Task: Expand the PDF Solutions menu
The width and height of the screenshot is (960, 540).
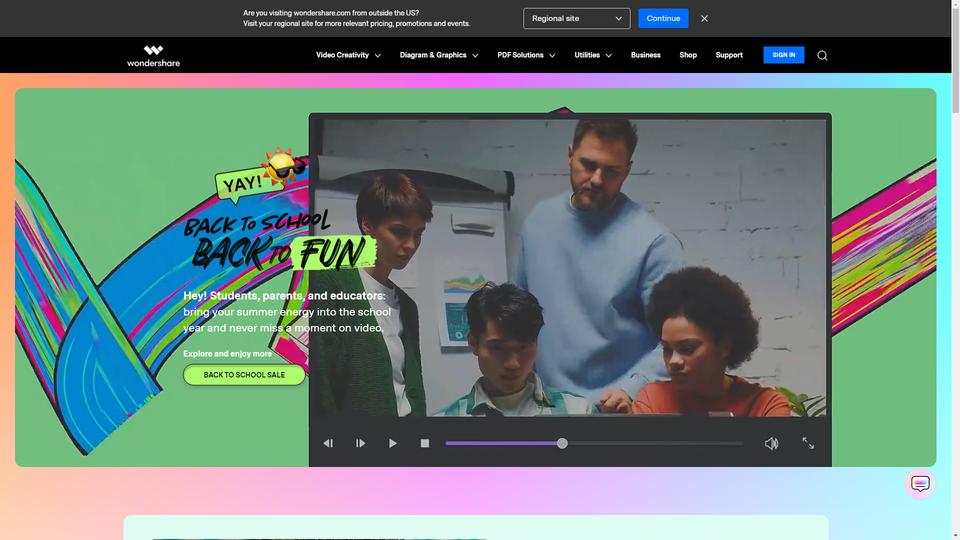Action: coord(526,55)
